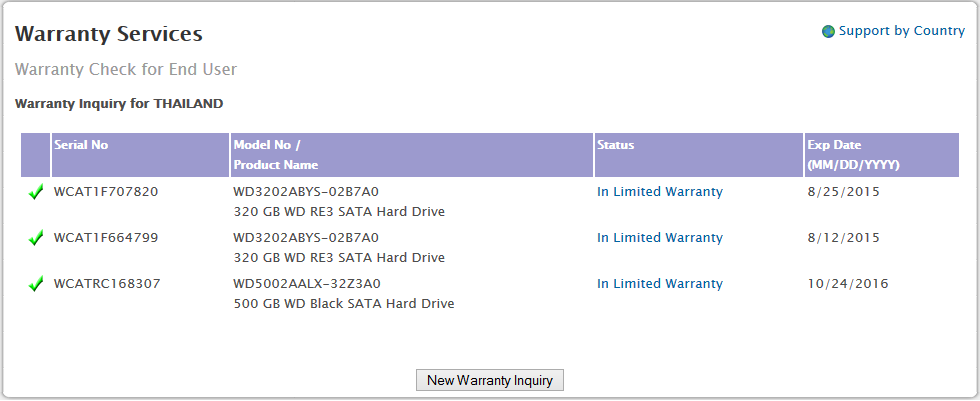The image size is (980, 401).
Task: Click the 500 GB WD Black product name
Action: point(343,303)
